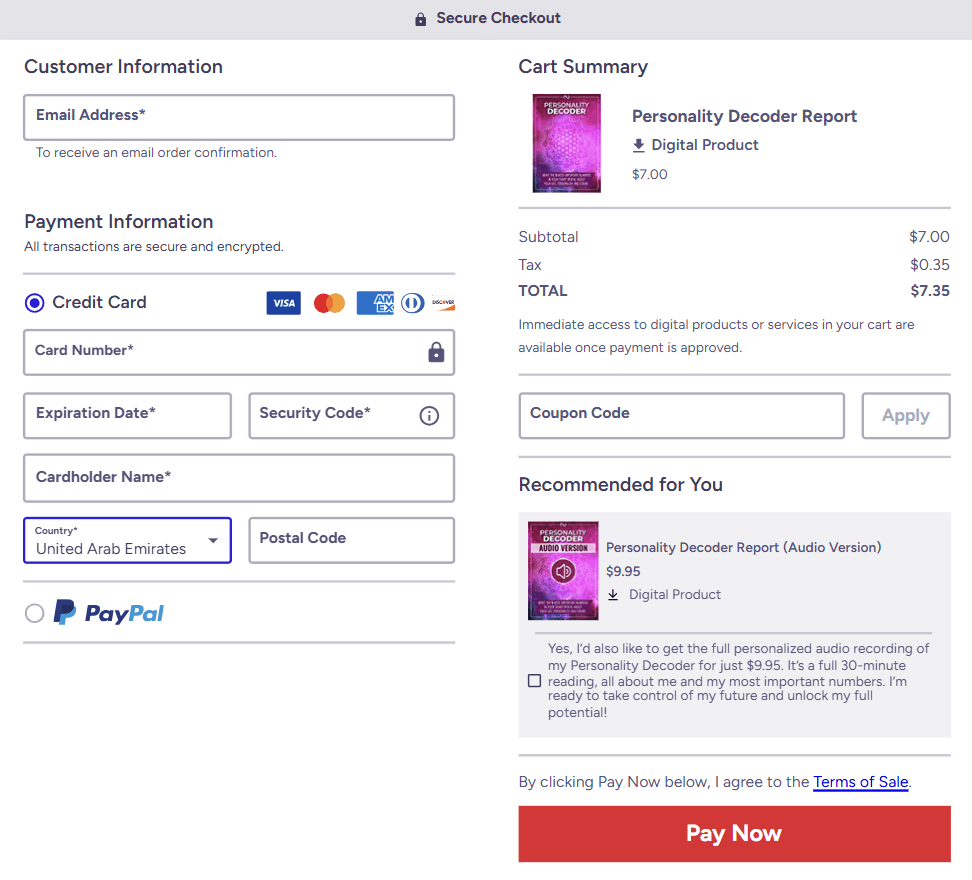Click the Apply coupon button
972x880 pixels.
click(x=905, y=415)
